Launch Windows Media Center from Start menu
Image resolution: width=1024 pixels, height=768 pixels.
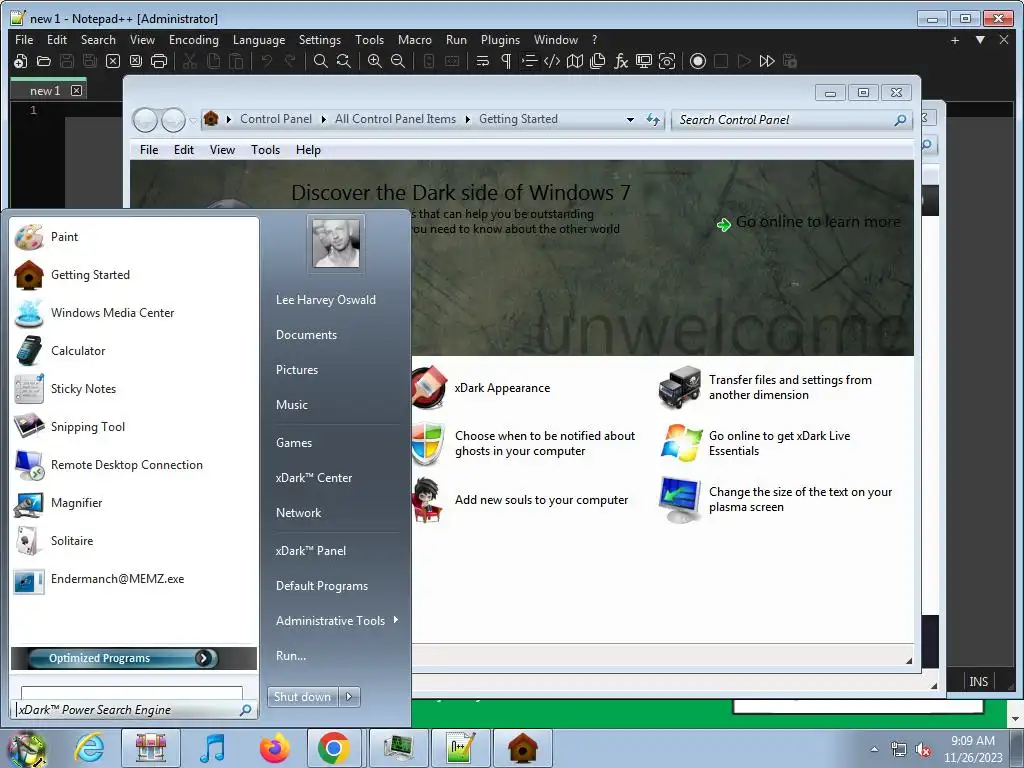134,313
